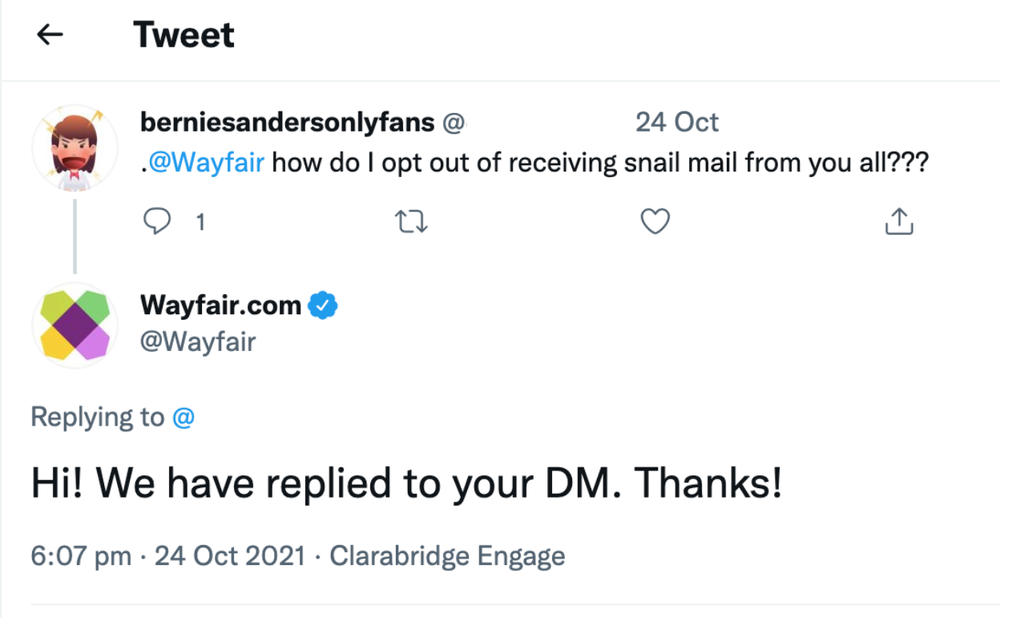Click Wayfair's blue verified badge

coord(321,306)
